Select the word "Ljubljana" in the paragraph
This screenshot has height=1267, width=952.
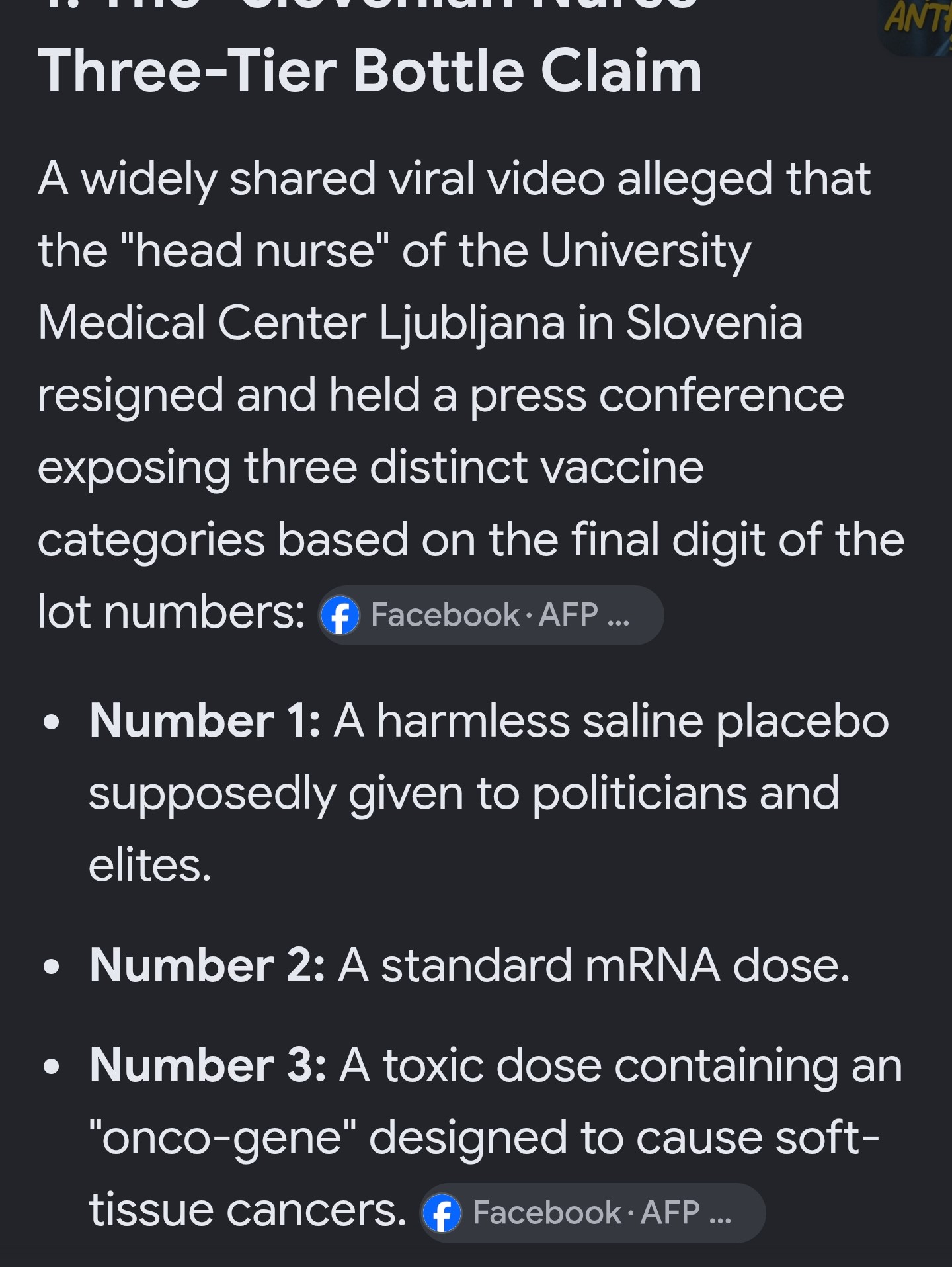(472, 324)
